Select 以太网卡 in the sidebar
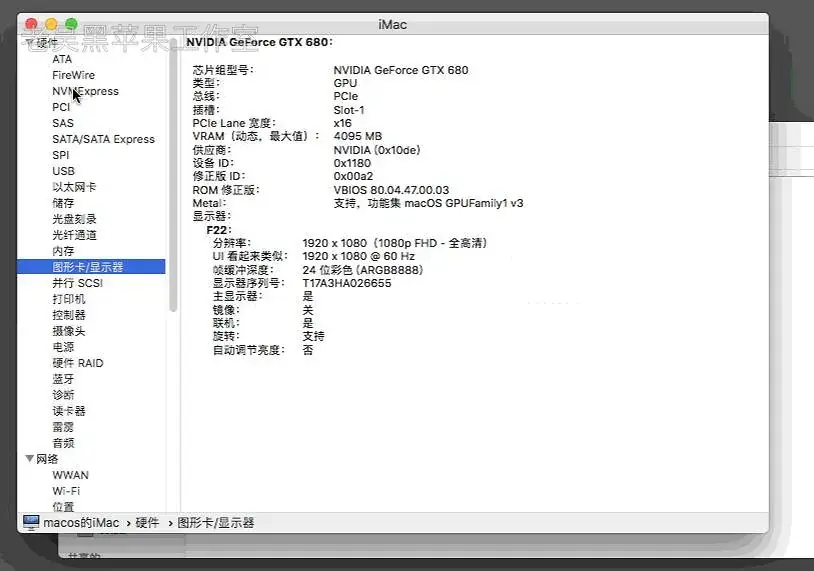 point(74,187)
